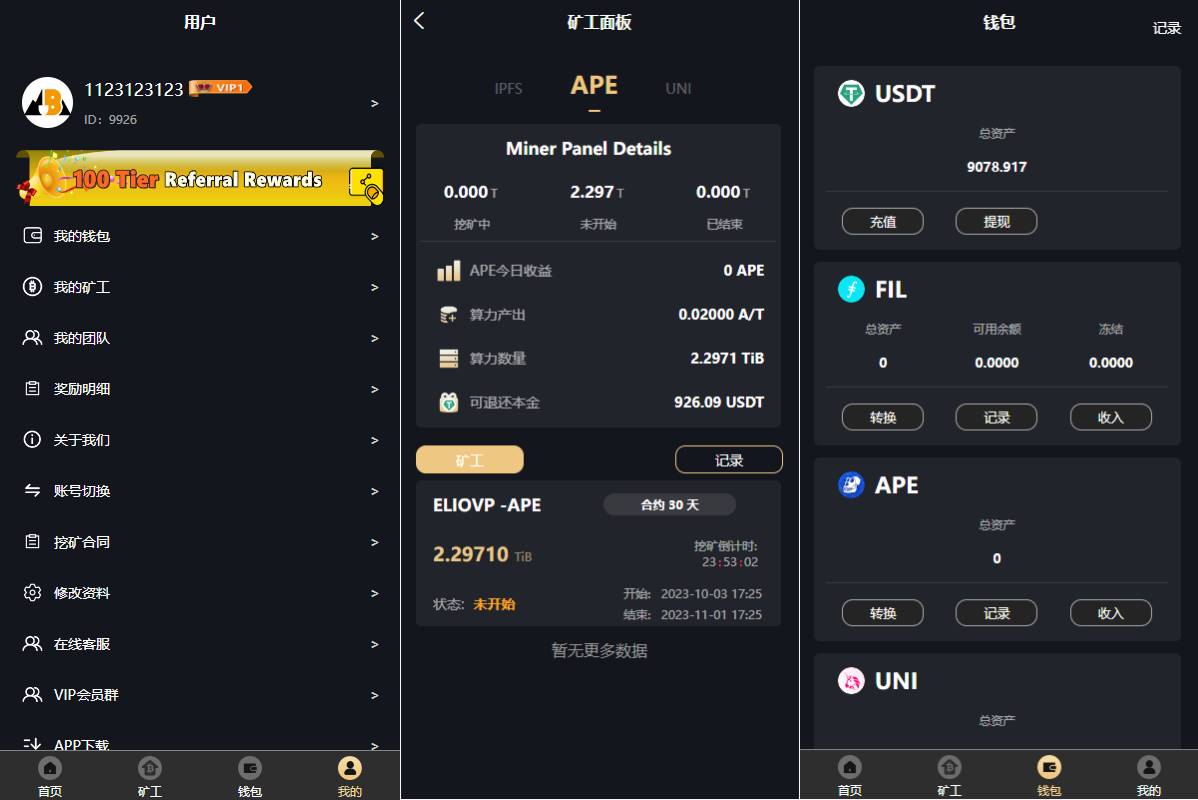
Task: Click the 充值 deposit button under USDT
Action: click(x=882, y=222)
